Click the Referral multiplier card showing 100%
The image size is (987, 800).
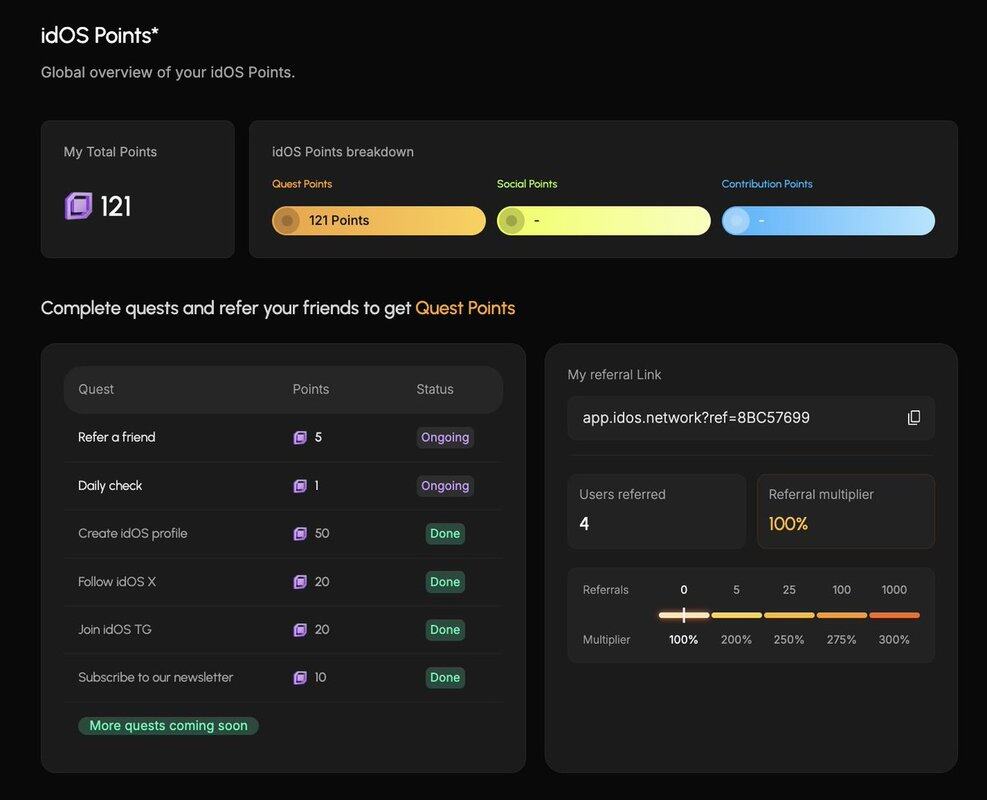pyautogui.click(x=846, y=511)
